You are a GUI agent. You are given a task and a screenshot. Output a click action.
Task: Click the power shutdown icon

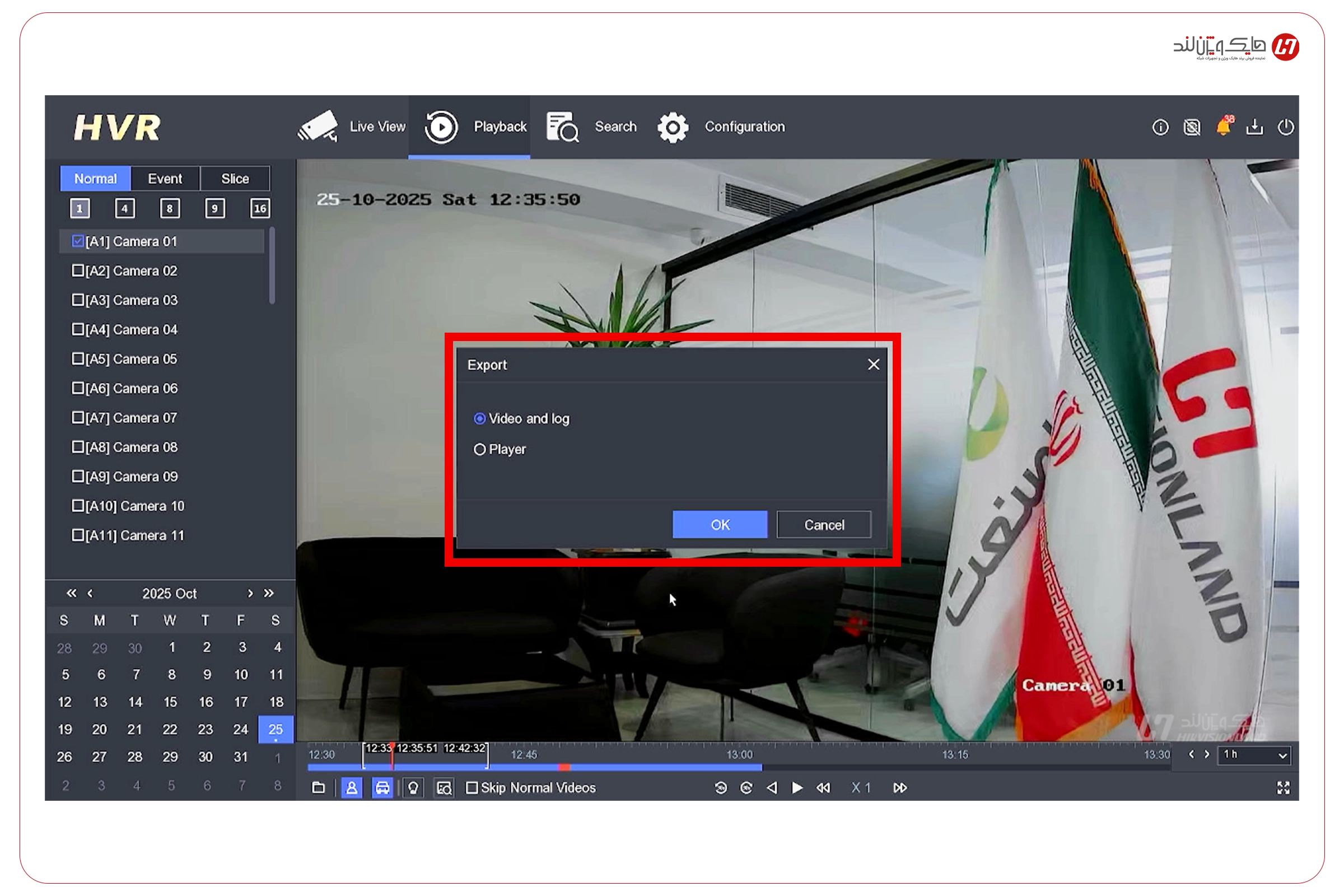pyautogui.click(x=1286, y=127)
